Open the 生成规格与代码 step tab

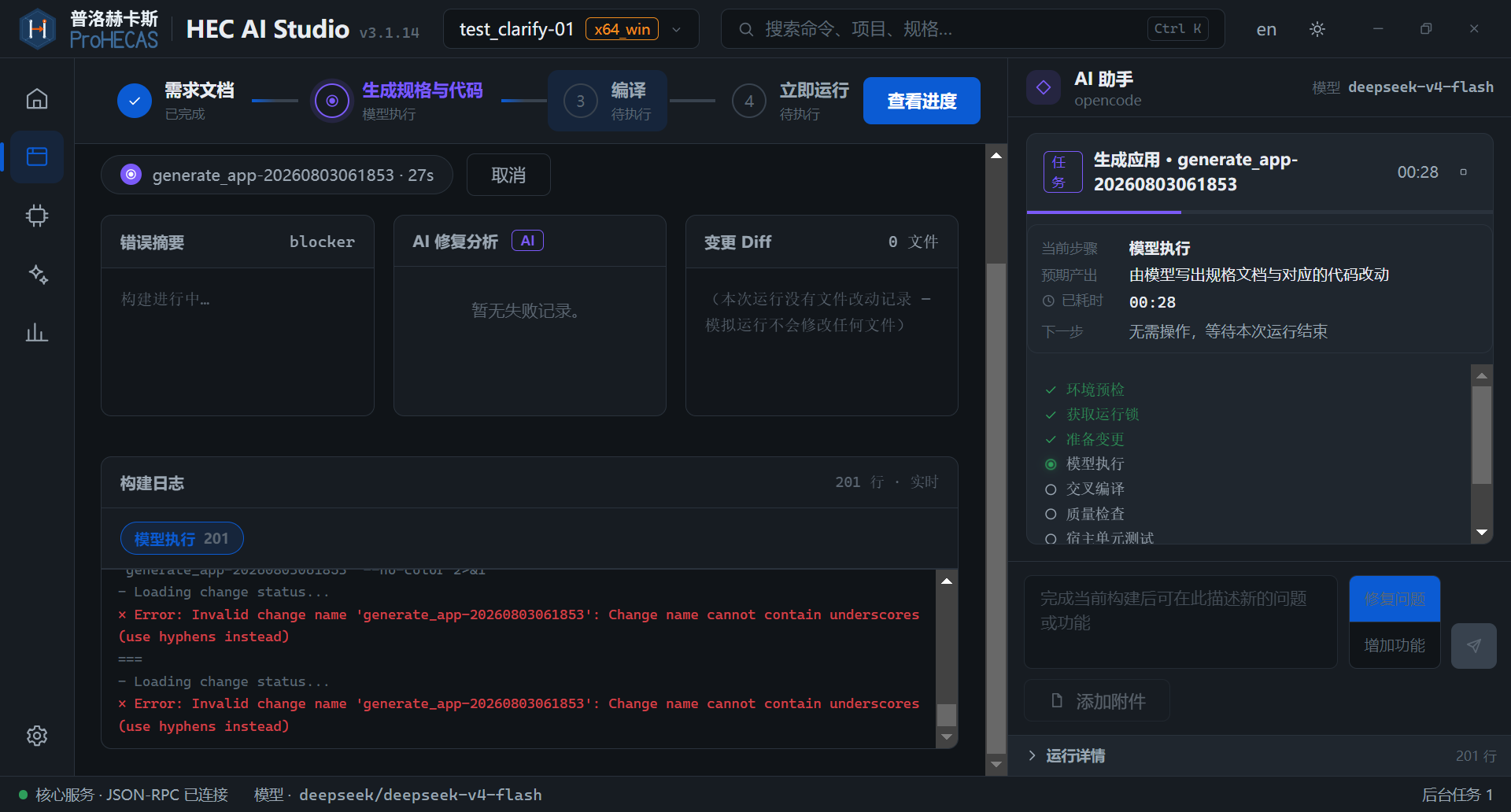399,101
